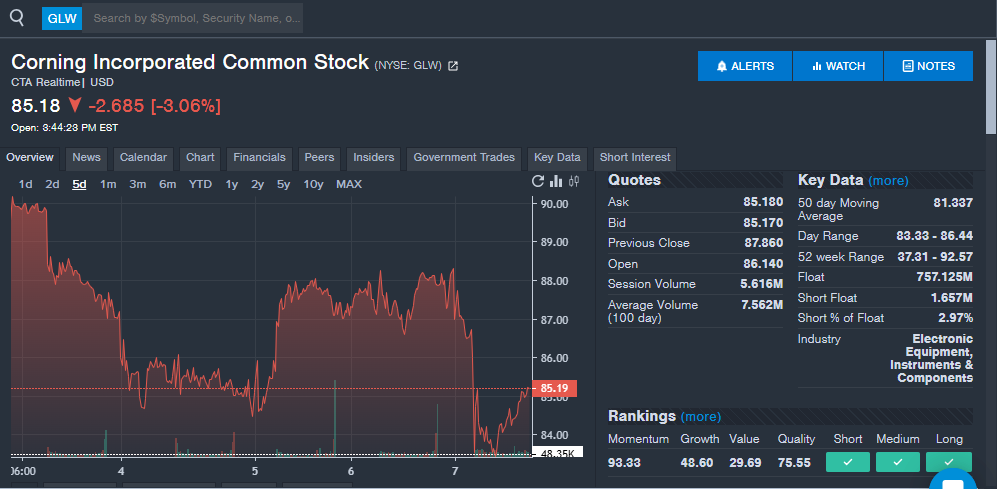Image resolution: width=997 pixels, height=489 pixels.
Task: Expand Key Data via the more link
Action: 888,181
